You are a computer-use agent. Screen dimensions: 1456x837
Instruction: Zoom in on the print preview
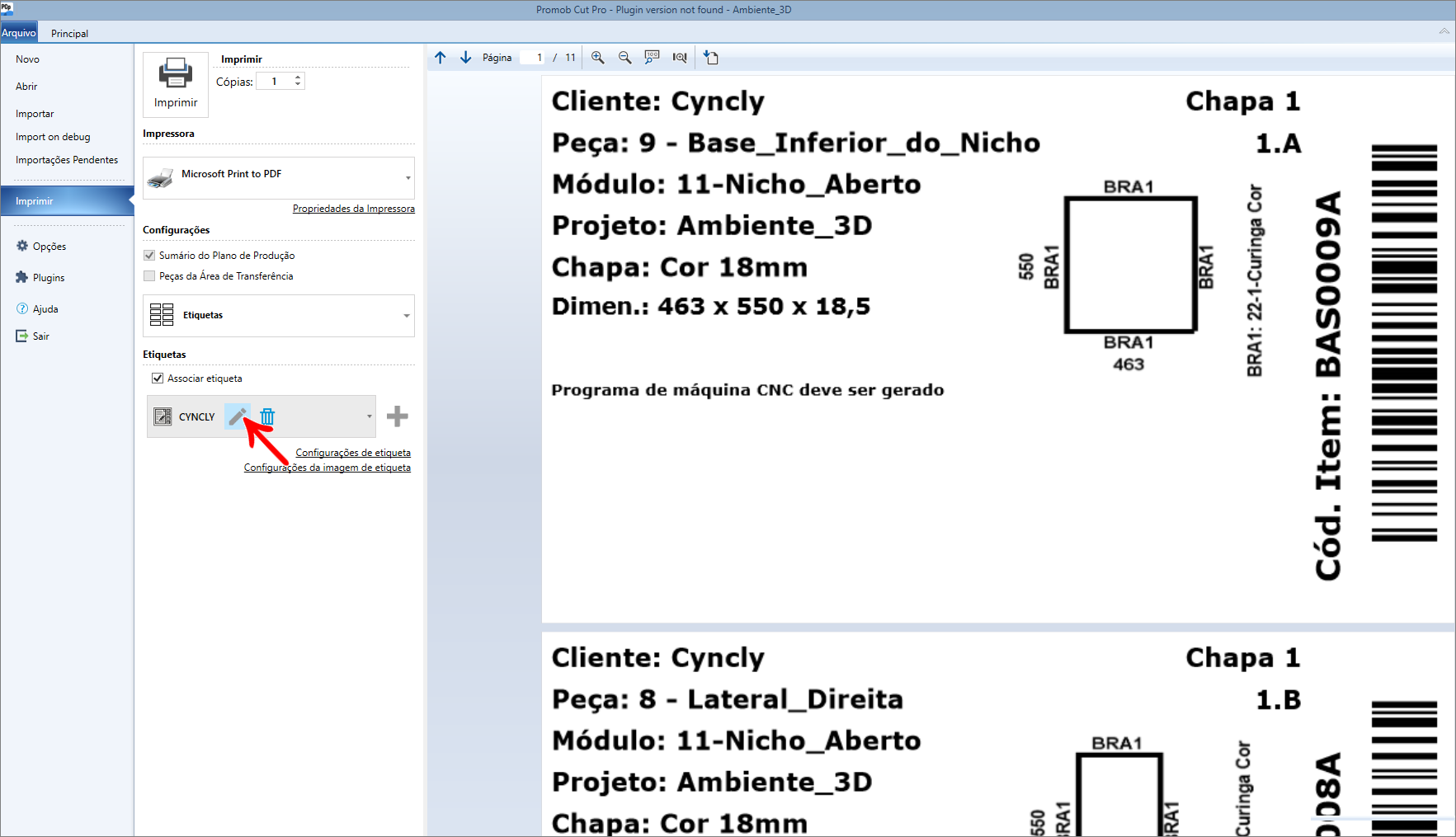tap(598, 58)
